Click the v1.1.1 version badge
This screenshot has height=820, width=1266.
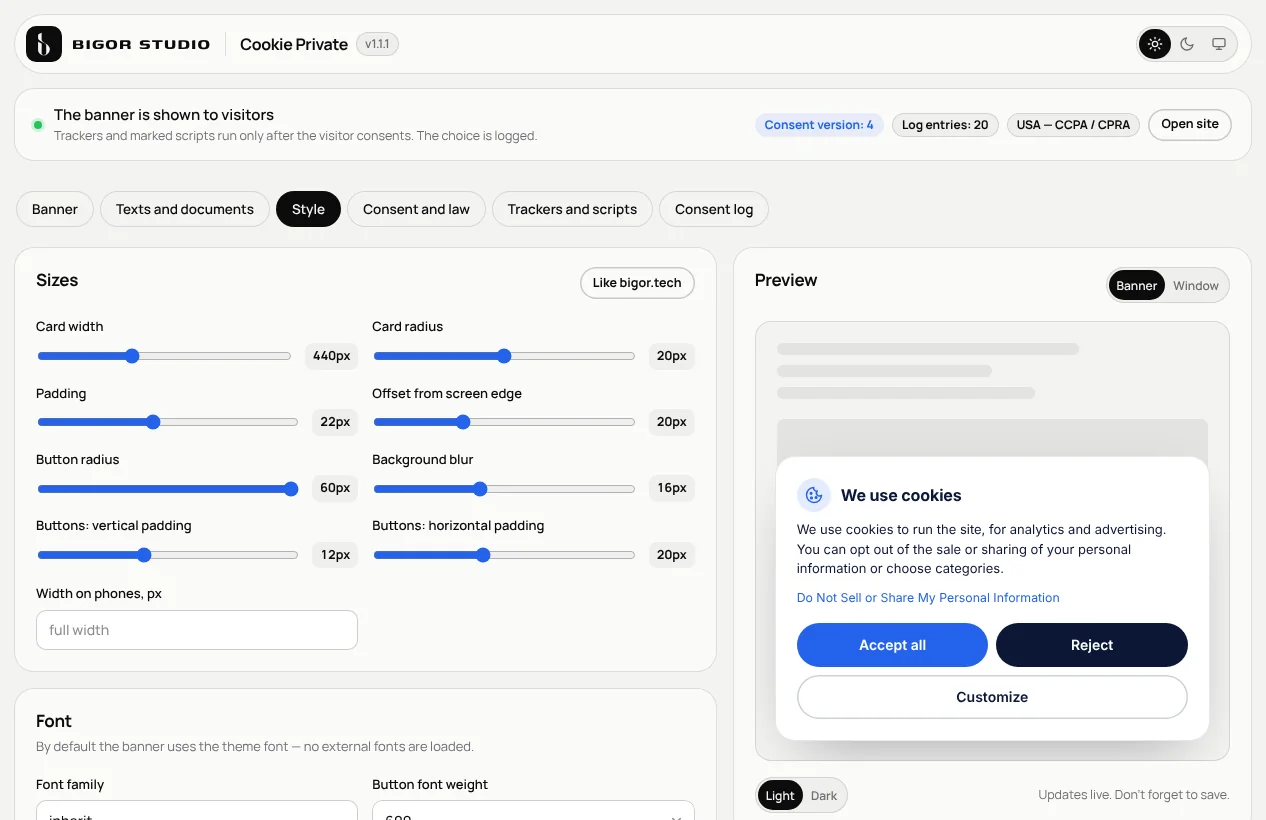(x=377, y=44)
